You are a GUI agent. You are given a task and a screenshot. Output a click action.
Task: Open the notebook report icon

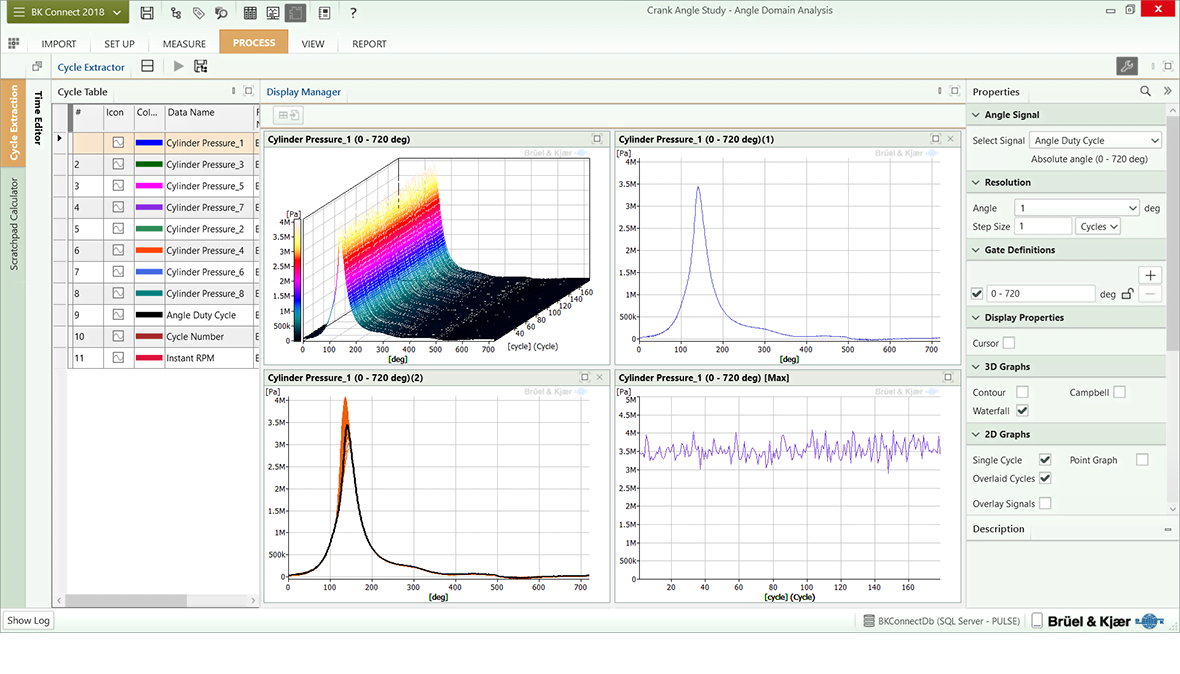(x=324, y=13)
